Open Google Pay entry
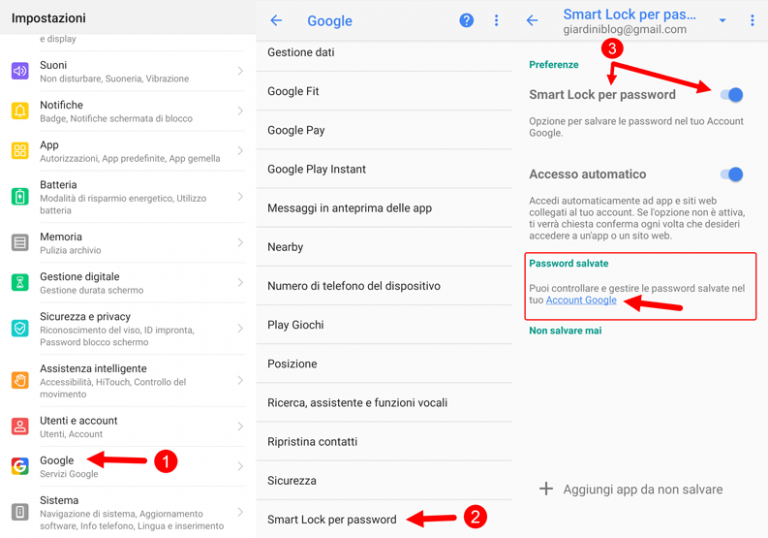This screenshot has height=538, width=768. click(x=384, y=130)
